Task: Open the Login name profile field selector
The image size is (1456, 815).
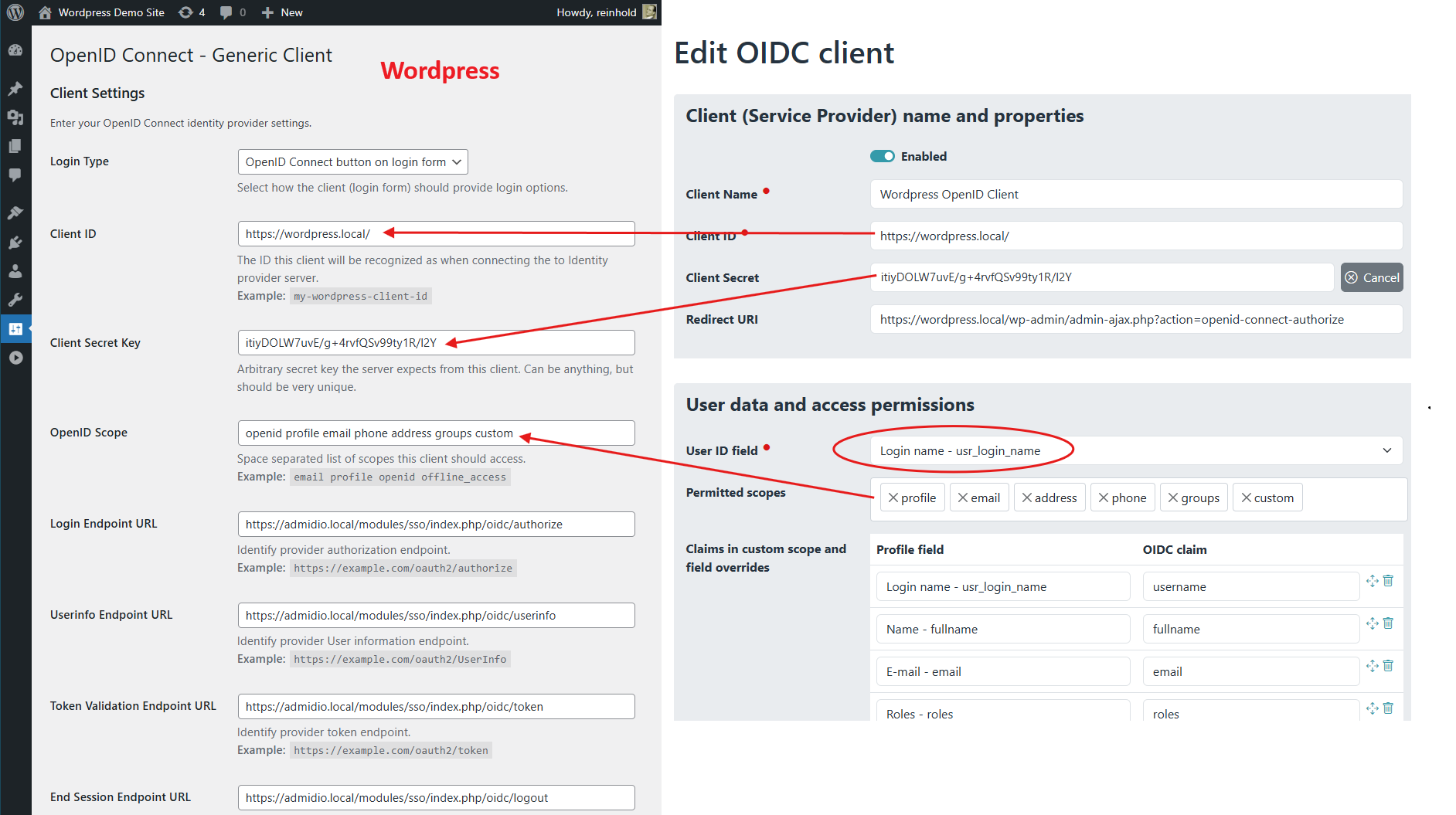Action: pos(1002,587)
